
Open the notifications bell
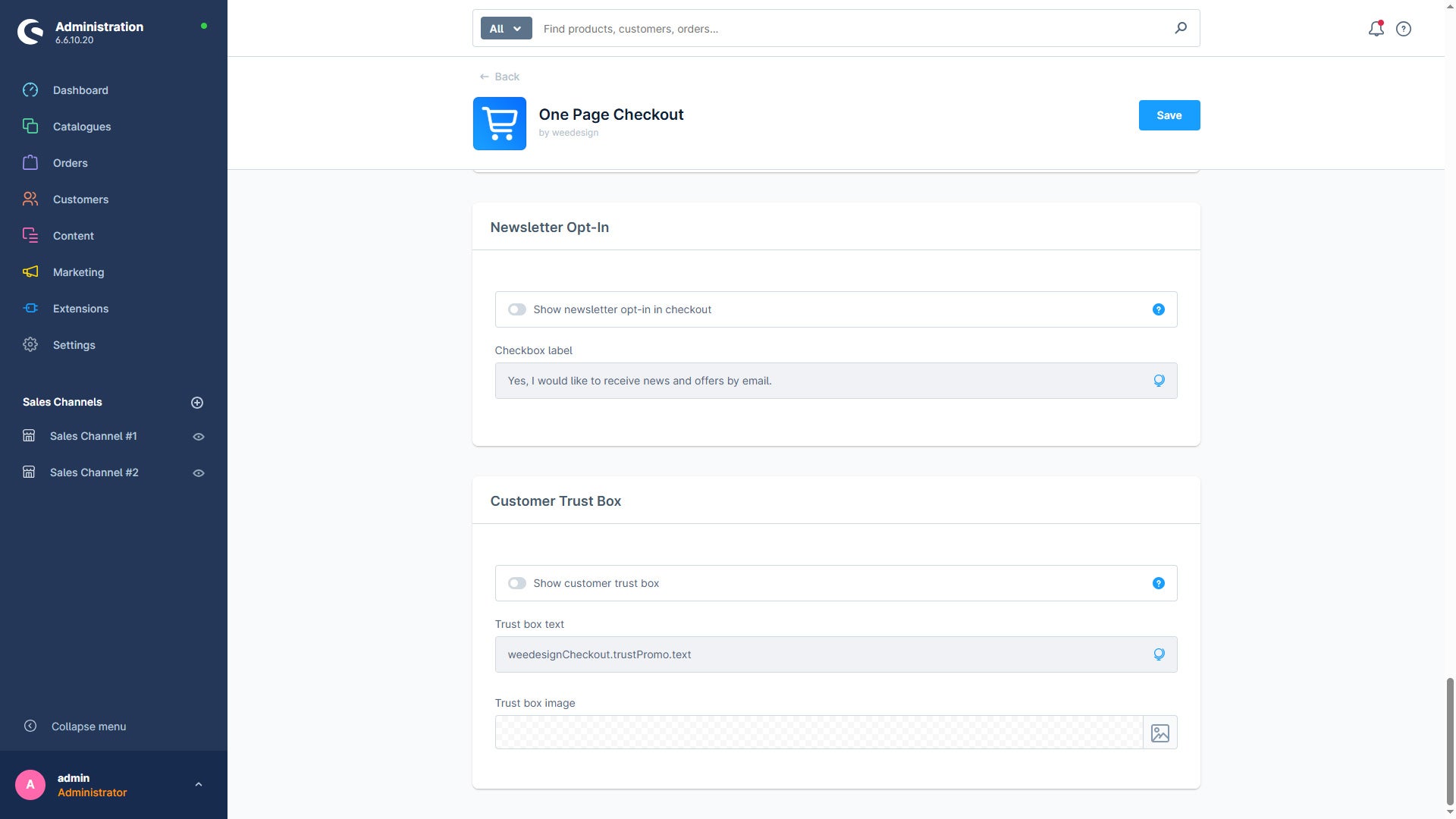click(1376, 29)
